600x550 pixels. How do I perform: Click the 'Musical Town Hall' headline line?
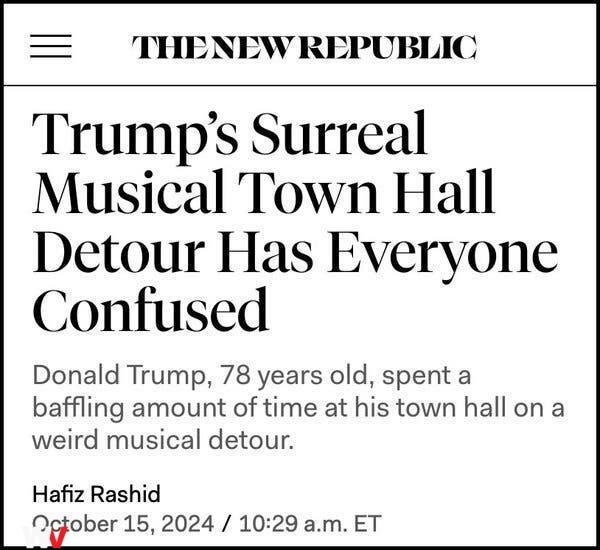(264, 192)
